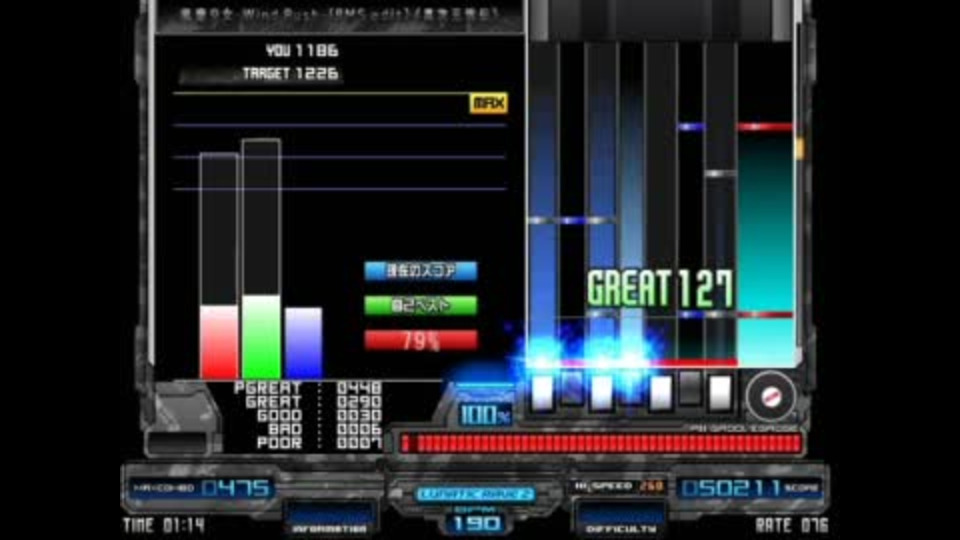Click the 100% gauge percentage readout
This screenshot has width=960, height=540.
pyautogui.click(x=485, y=415)
